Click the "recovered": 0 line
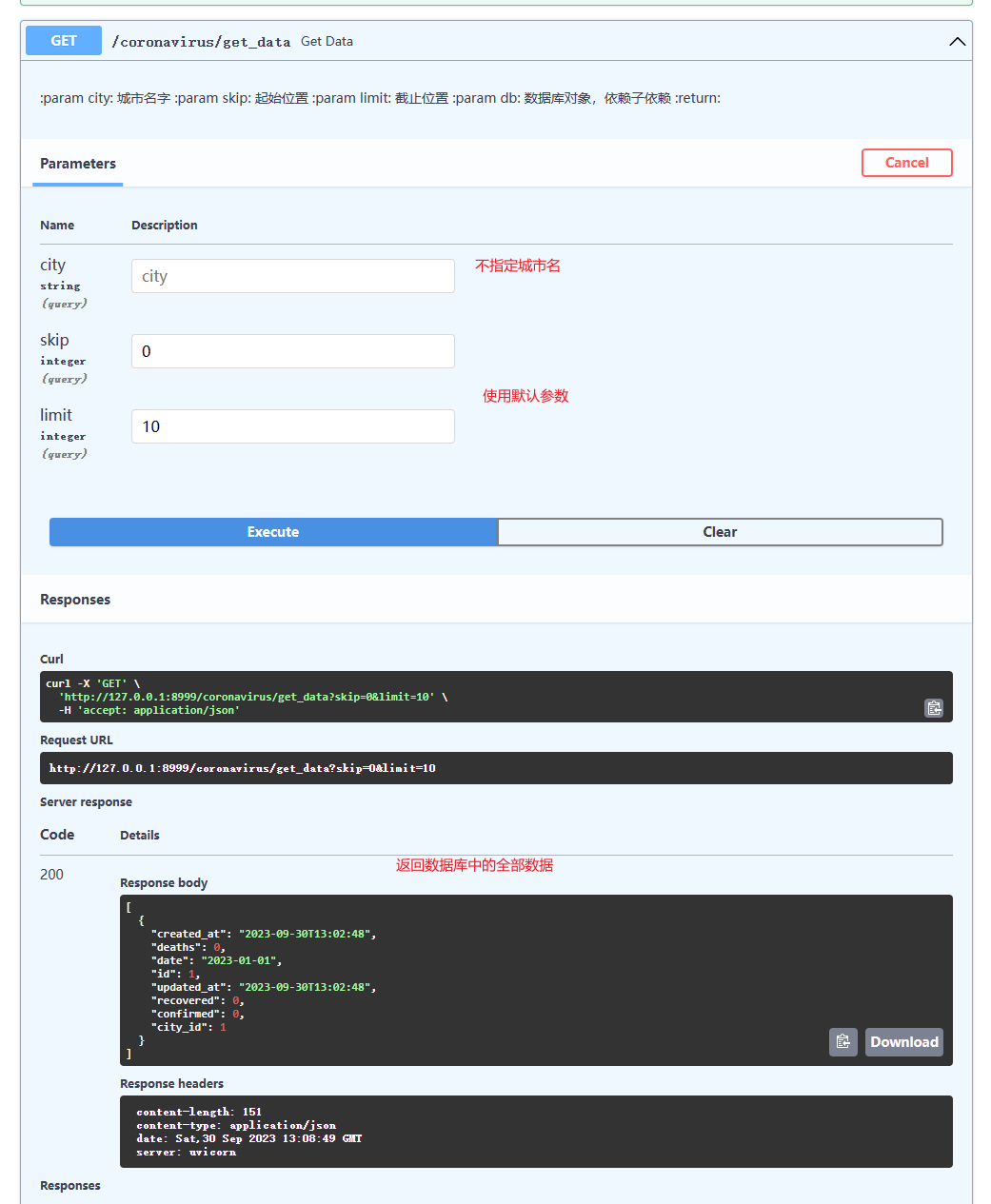Image resolution: width=991 pixels, height=1204 pixels. point(198,1000)
